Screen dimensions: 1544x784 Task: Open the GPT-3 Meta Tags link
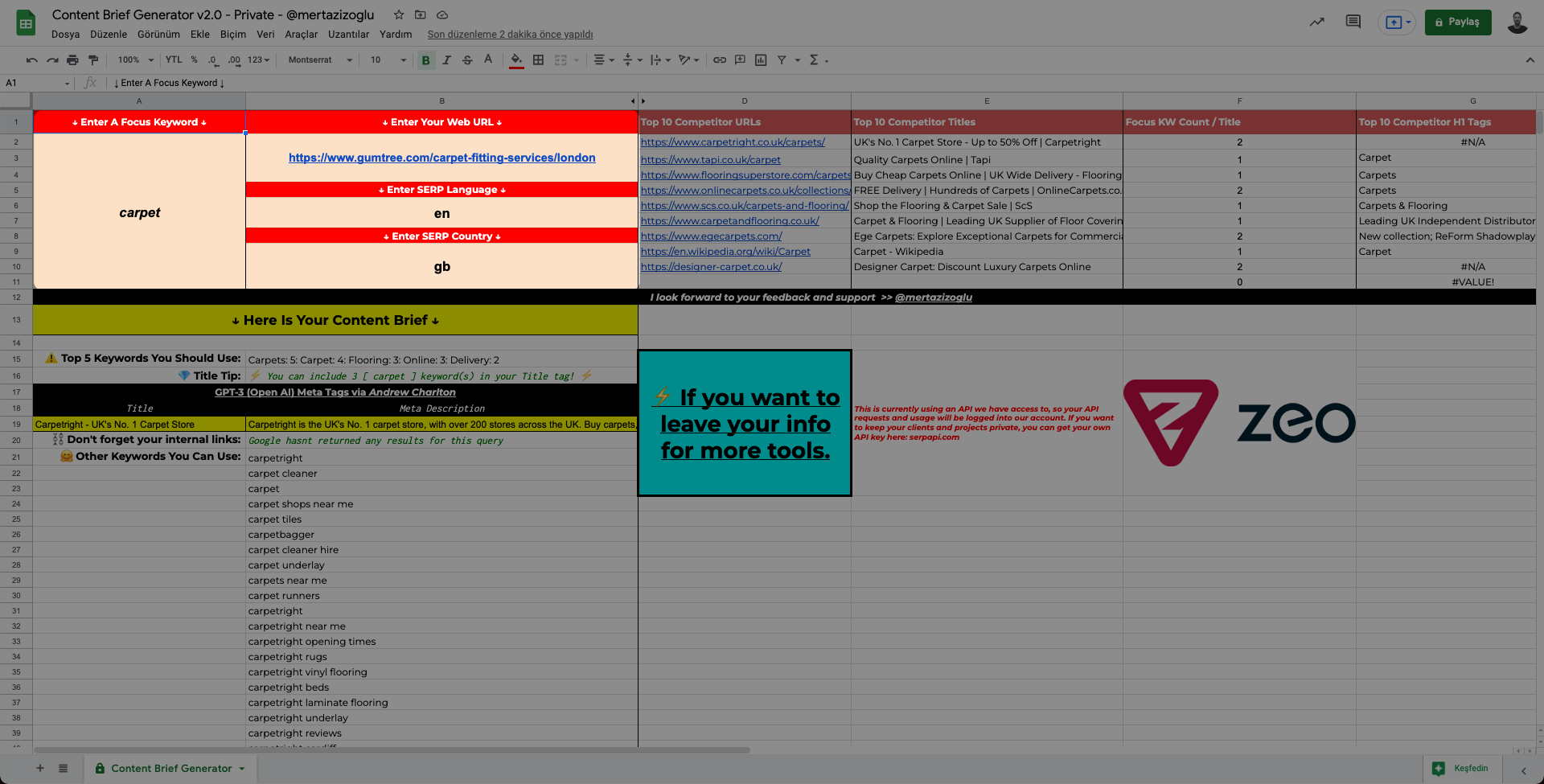(x=335, y=392)
